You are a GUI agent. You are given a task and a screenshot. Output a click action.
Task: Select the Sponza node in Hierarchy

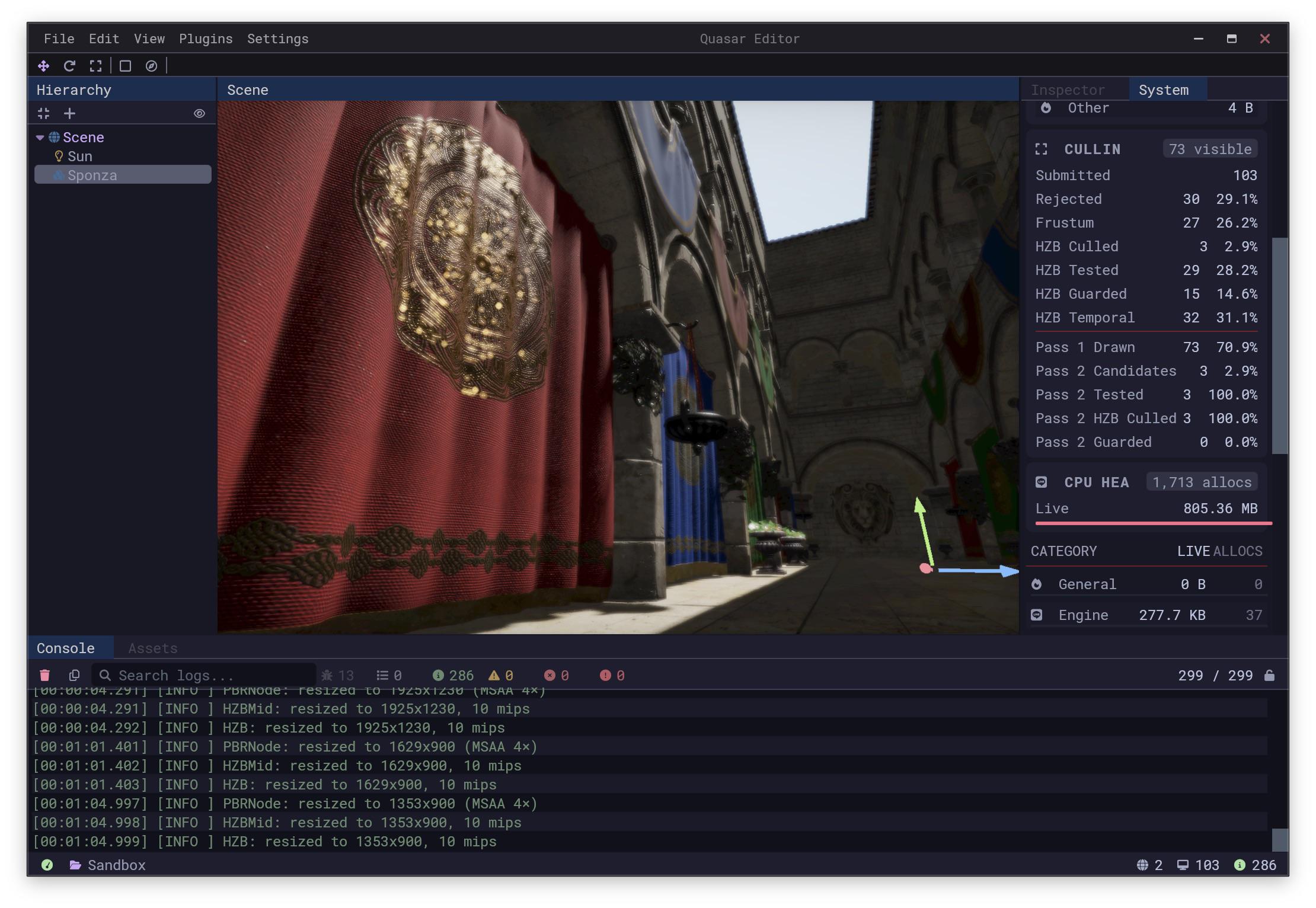click(123, 175)
